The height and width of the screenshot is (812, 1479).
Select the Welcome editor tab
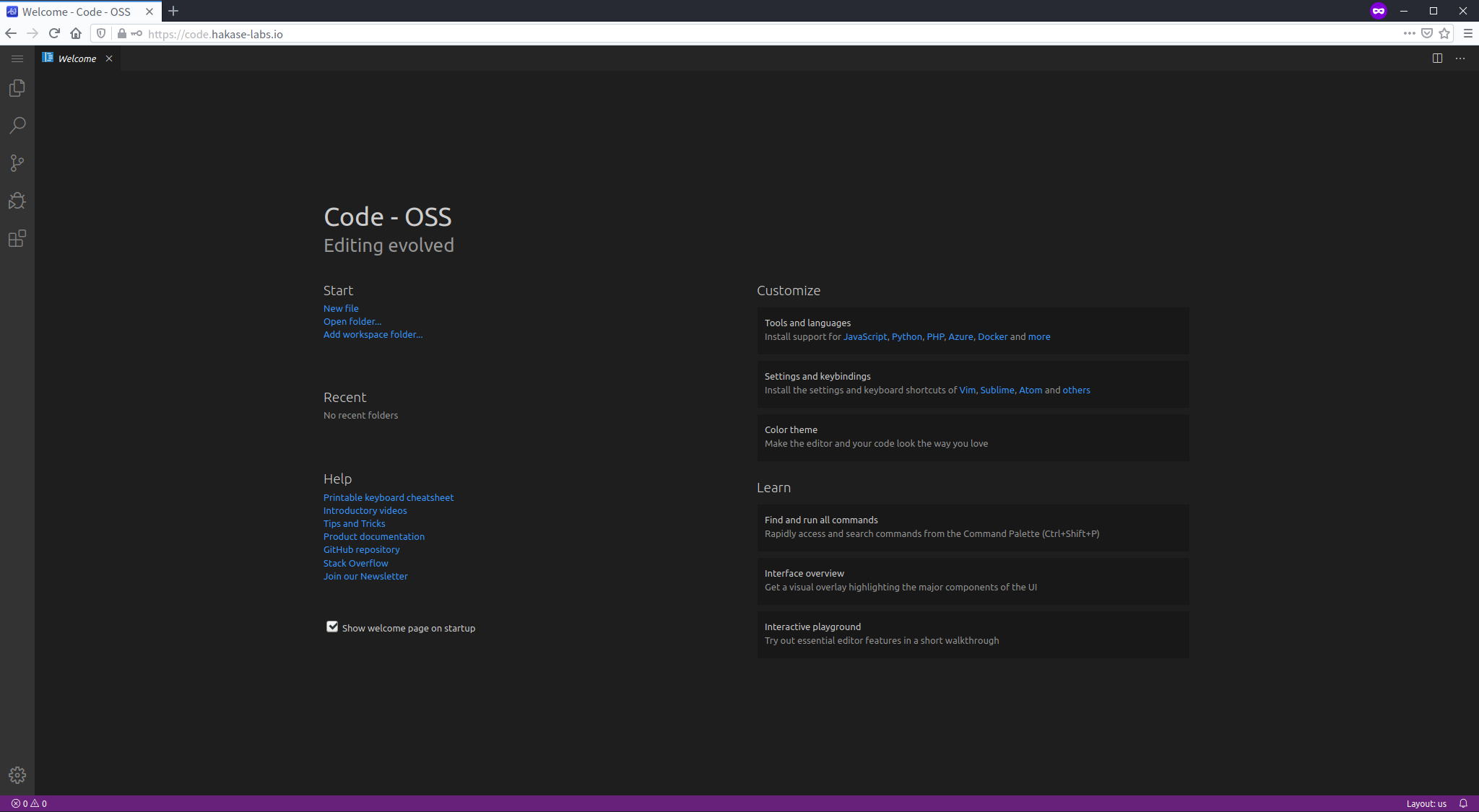pyautogui.click(x=77, y=58)
